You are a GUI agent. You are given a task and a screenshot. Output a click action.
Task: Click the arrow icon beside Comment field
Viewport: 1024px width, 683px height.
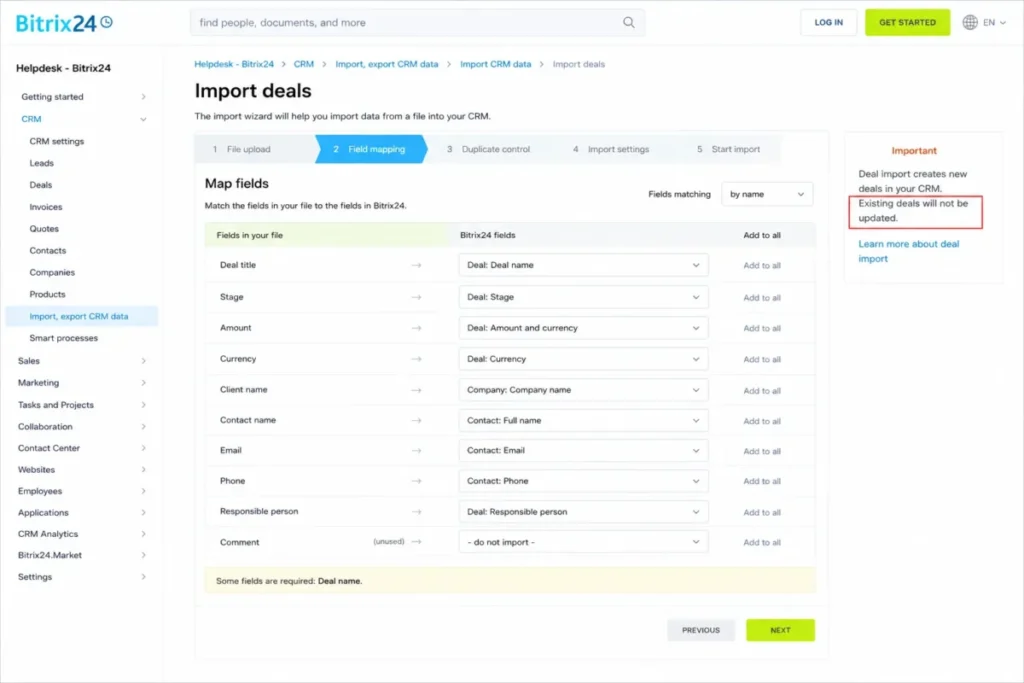pos(416,542)
